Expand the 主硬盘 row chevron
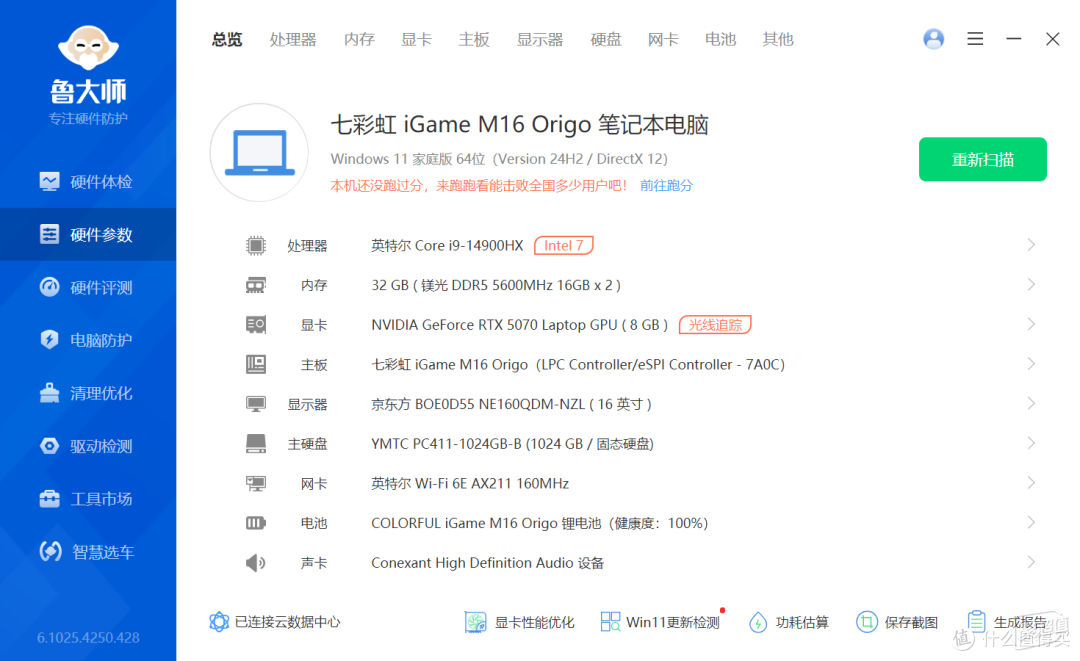1080x661 pixels. pyautogui.click(x=1031, y=443)
